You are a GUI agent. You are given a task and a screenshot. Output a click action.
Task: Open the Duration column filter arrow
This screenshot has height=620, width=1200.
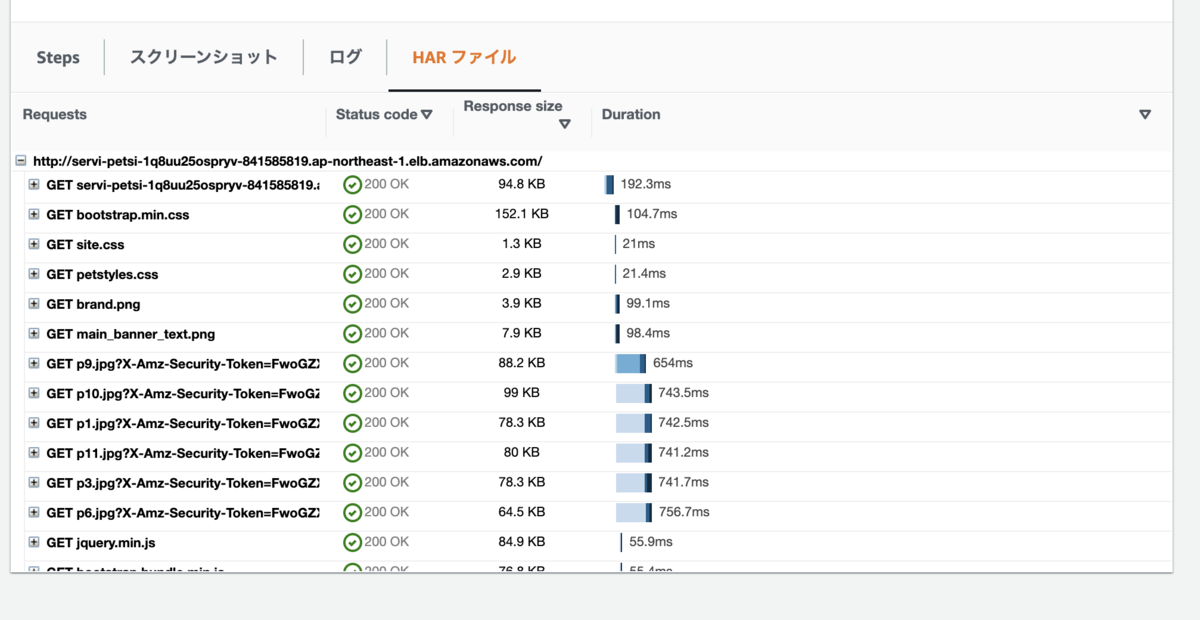(x=1145, y=115)
